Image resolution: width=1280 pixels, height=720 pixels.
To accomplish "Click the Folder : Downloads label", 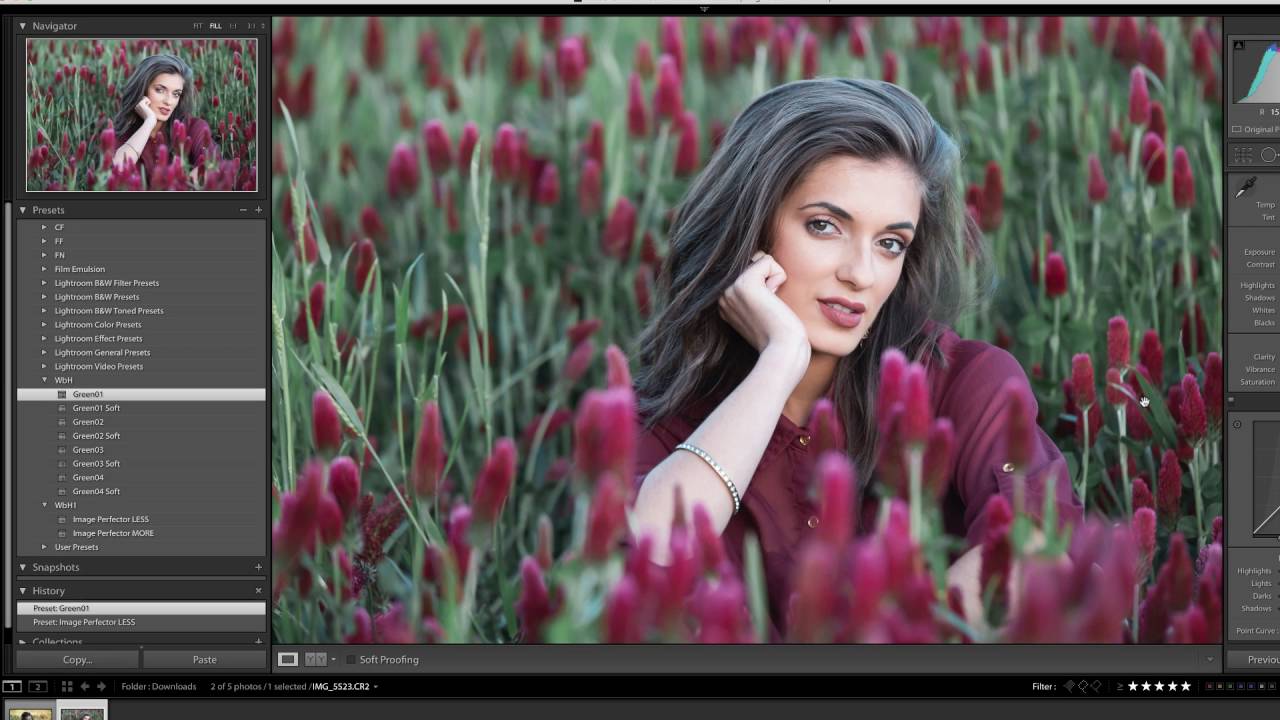I will coord(159,687).
